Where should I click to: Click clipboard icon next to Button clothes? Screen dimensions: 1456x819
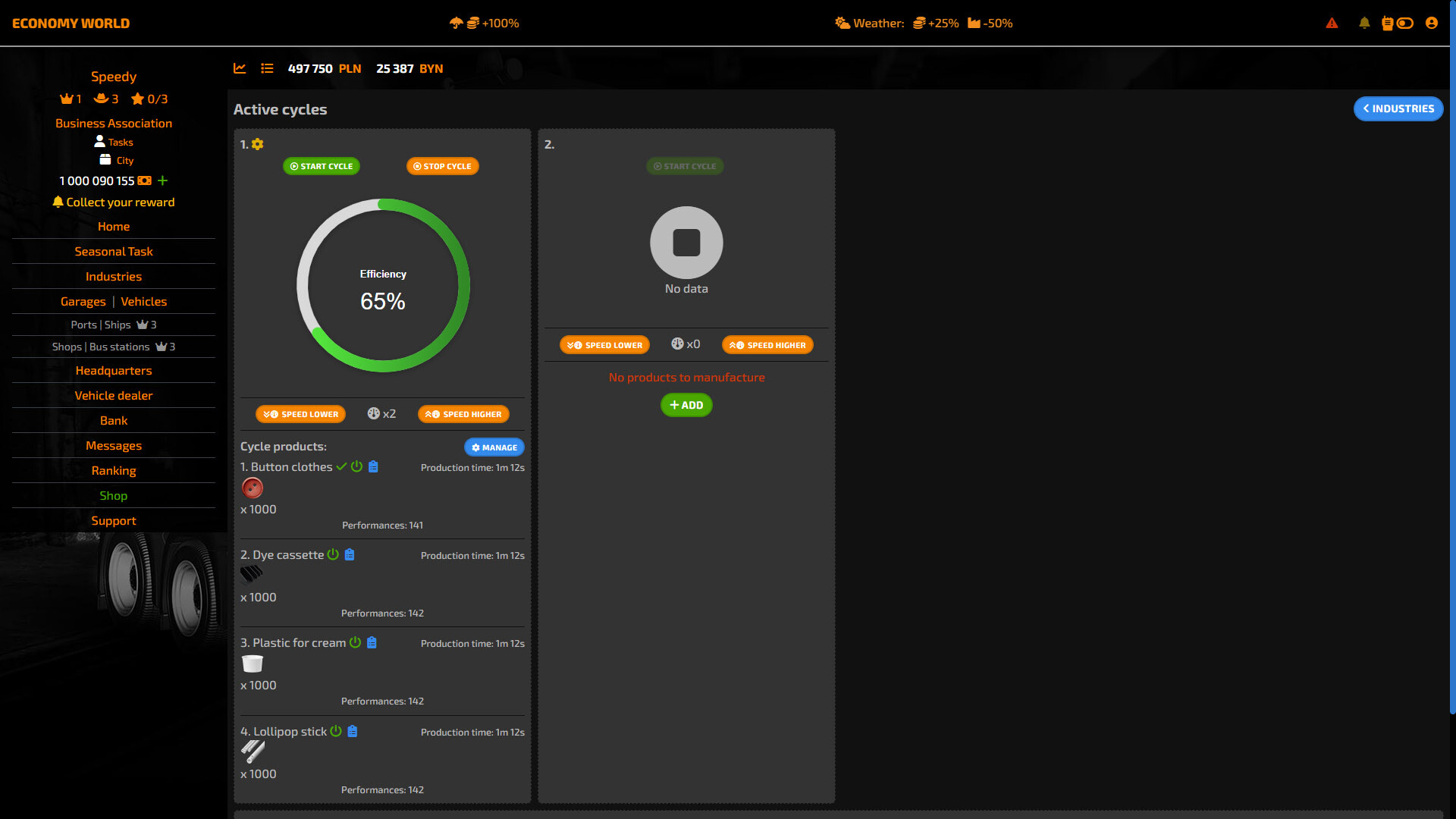[x=373, y=467]
